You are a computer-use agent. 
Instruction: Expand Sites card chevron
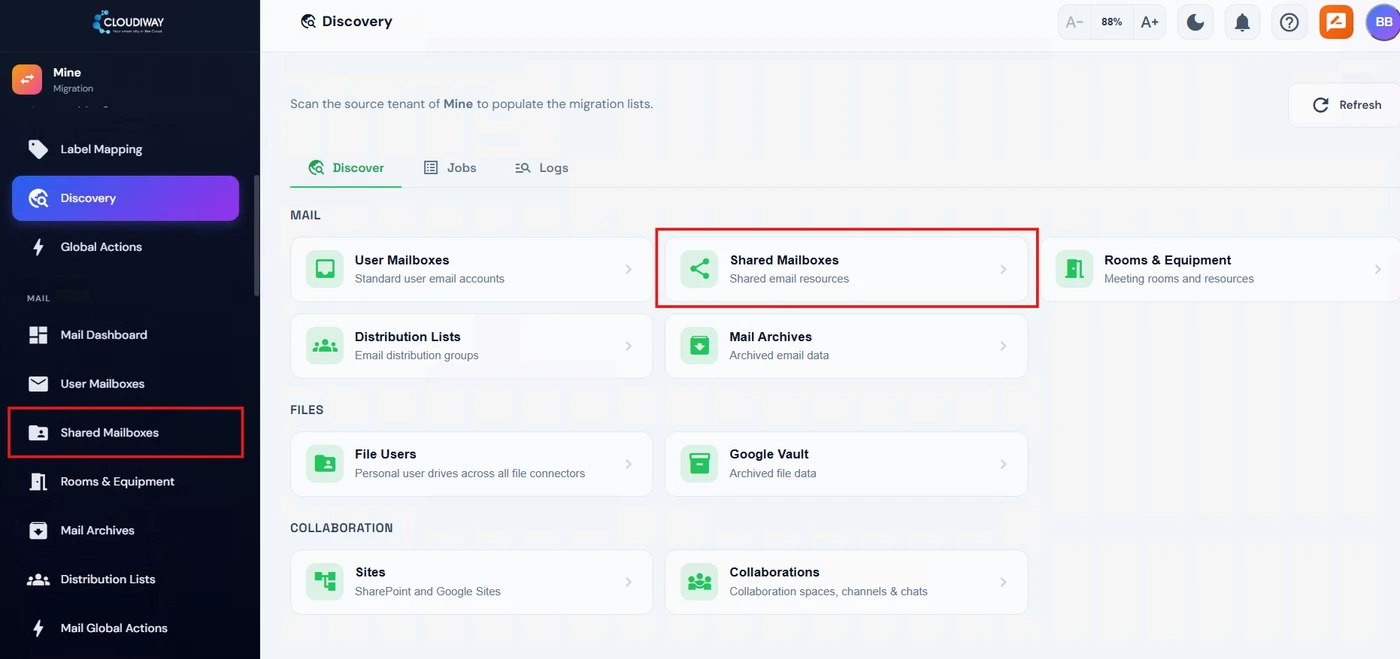point(628,582)
